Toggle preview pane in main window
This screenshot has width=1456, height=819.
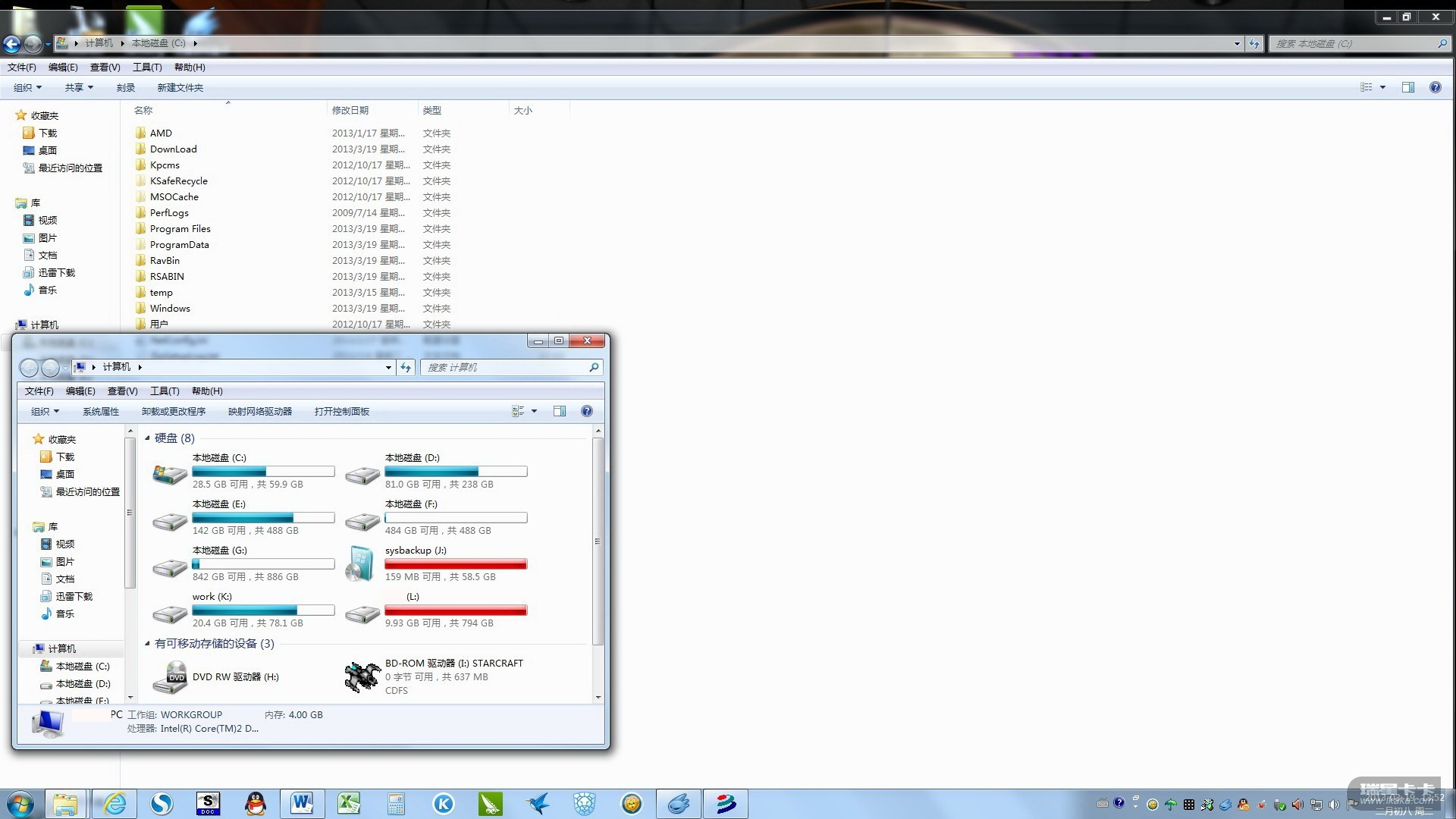pos(1407,87)
